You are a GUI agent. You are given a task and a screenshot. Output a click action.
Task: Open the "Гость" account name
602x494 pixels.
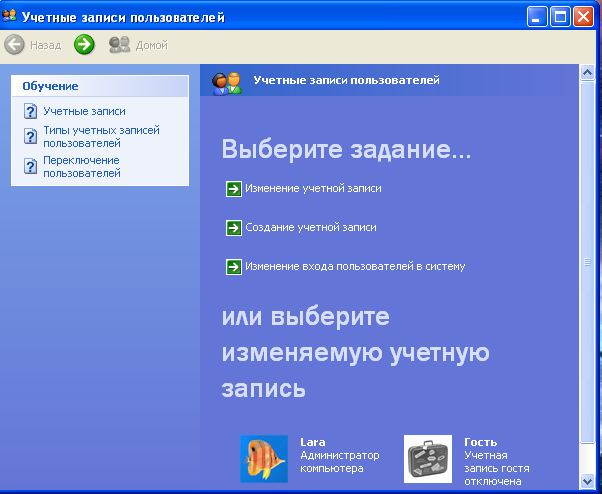[481, 442]
